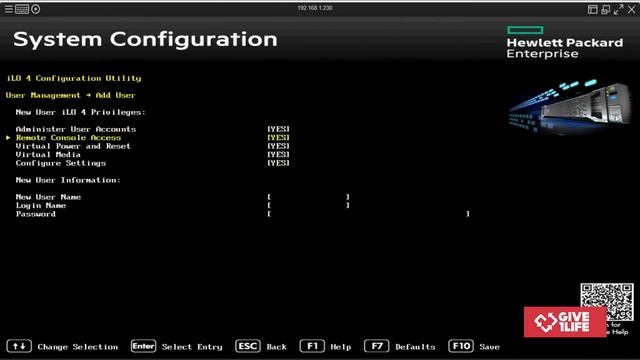The image size is (640, 360).
Task: Click the Login Name input field
Action: point(309,205)
